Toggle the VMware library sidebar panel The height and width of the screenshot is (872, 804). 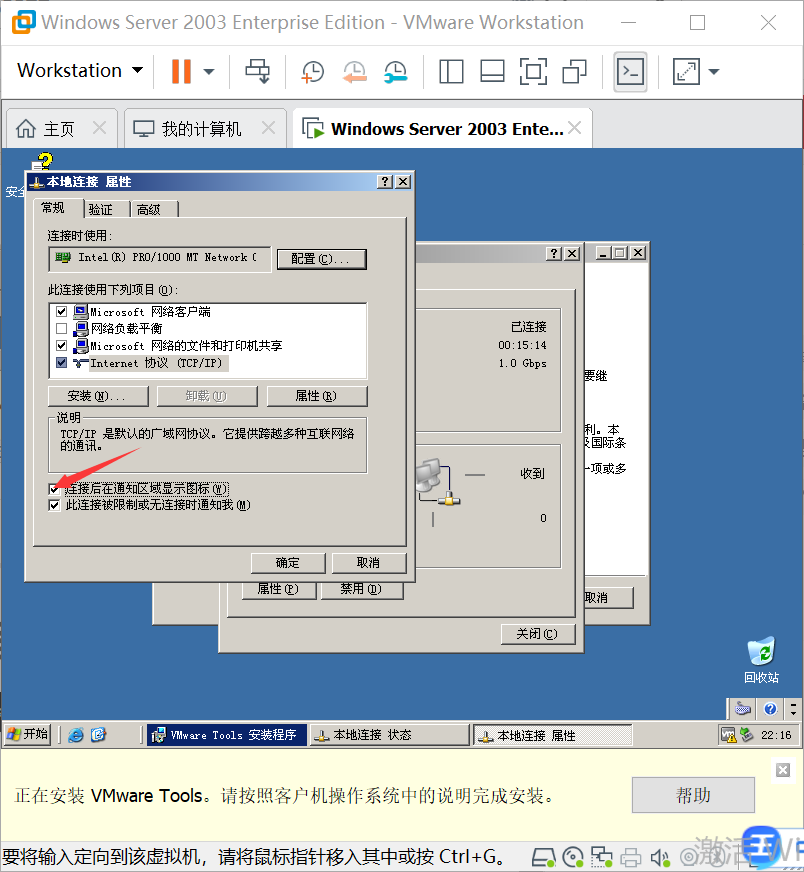click(451, 71)
